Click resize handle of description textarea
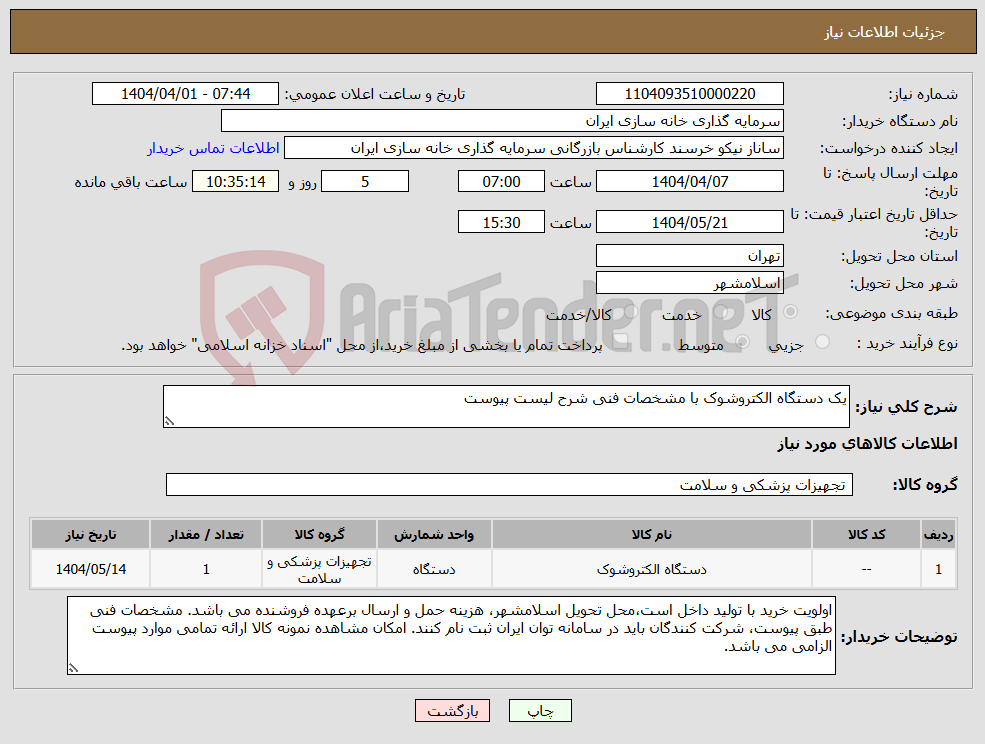Viewport: 985px width, 744px height. click(168, 422)
